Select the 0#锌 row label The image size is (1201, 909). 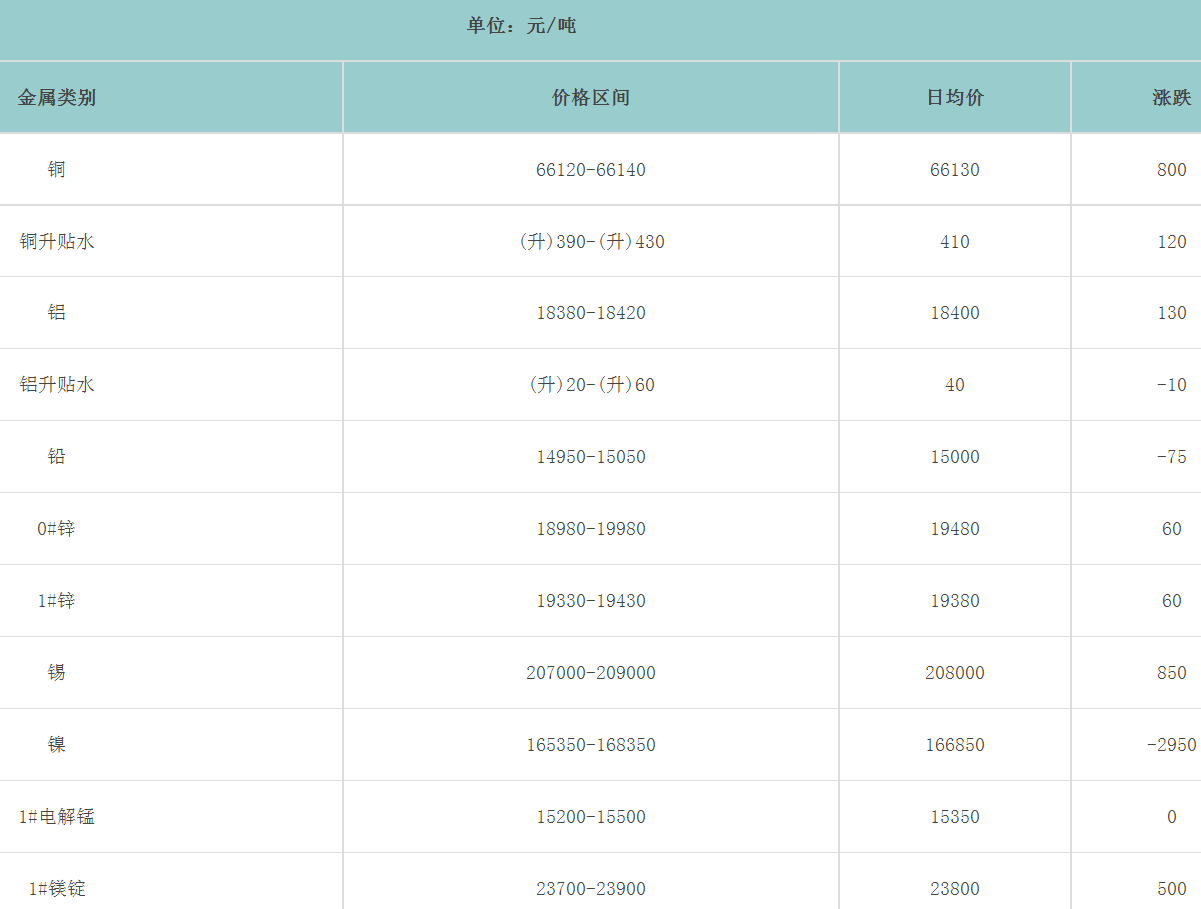coord(57,529)
